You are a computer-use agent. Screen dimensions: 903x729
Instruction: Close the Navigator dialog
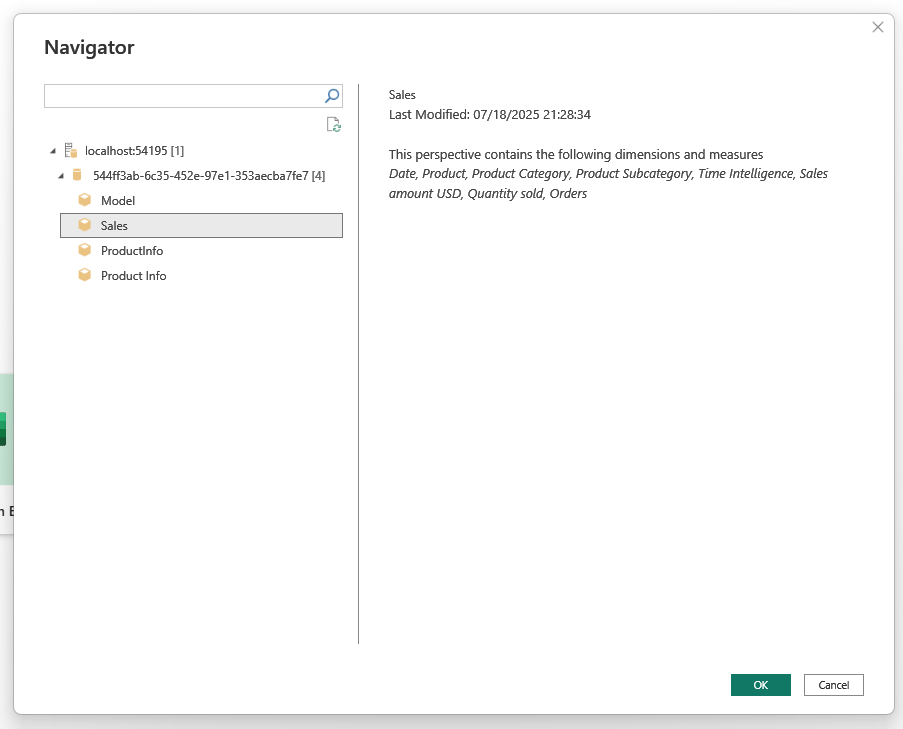(878, 27)
